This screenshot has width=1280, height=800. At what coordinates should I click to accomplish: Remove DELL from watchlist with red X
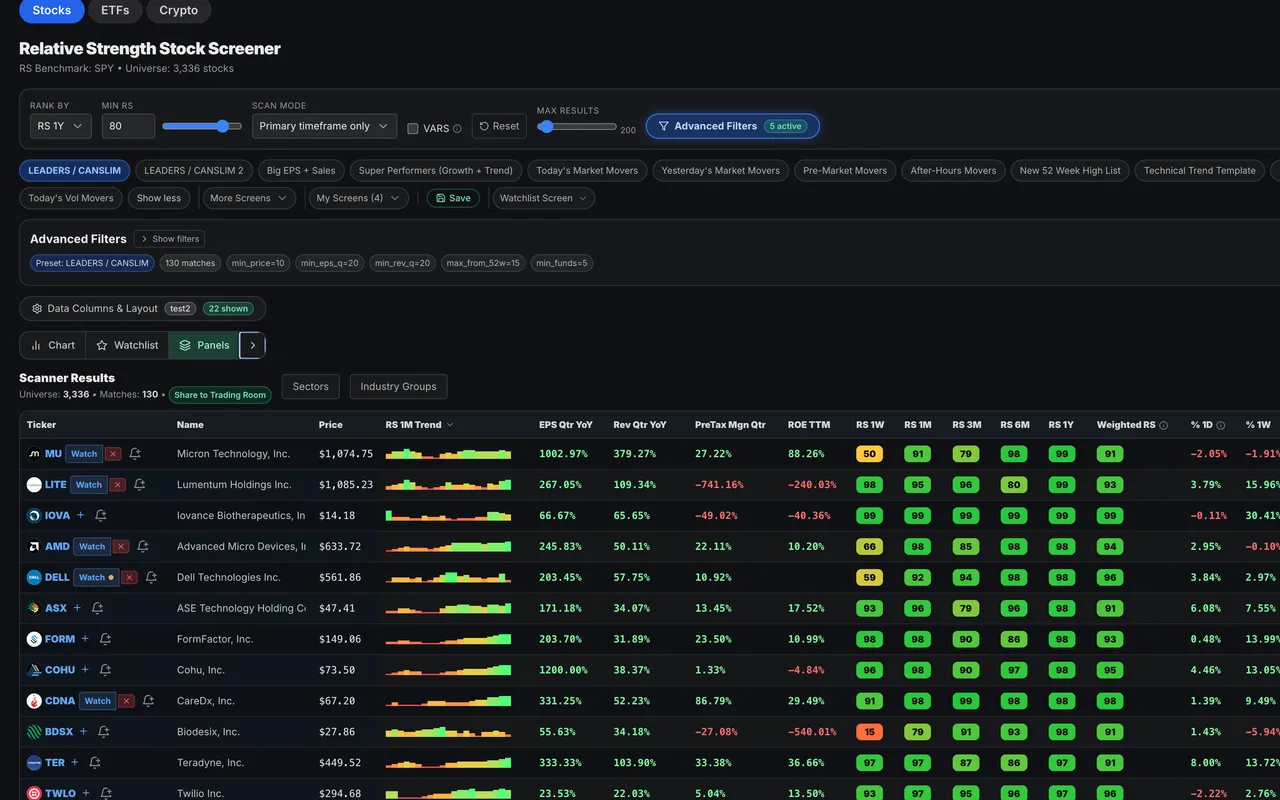(129, 578)
